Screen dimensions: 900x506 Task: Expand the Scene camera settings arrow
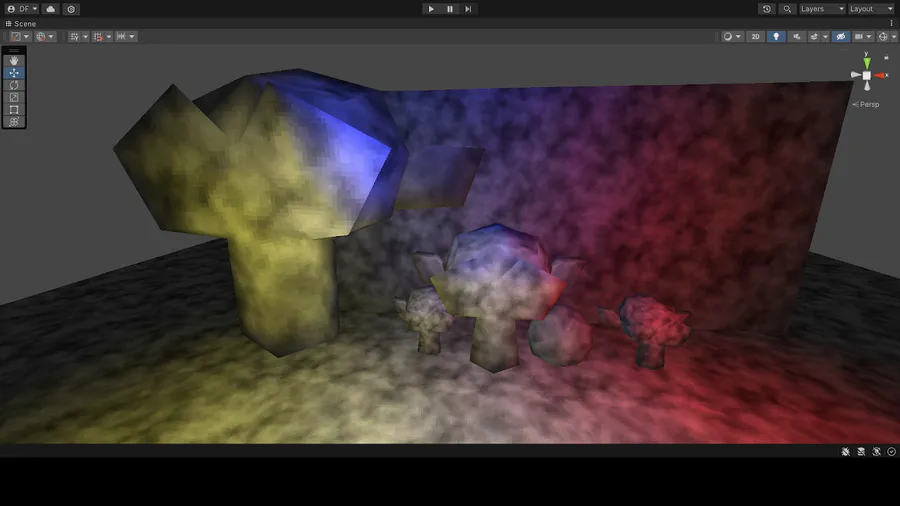869,37
